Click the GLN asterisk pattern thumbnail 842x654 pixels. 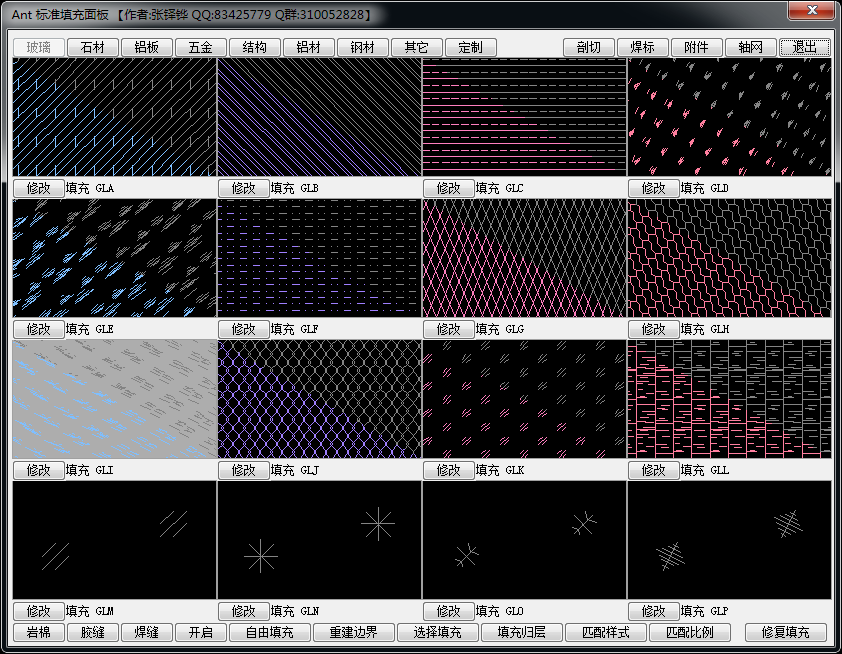coord(319,540)
